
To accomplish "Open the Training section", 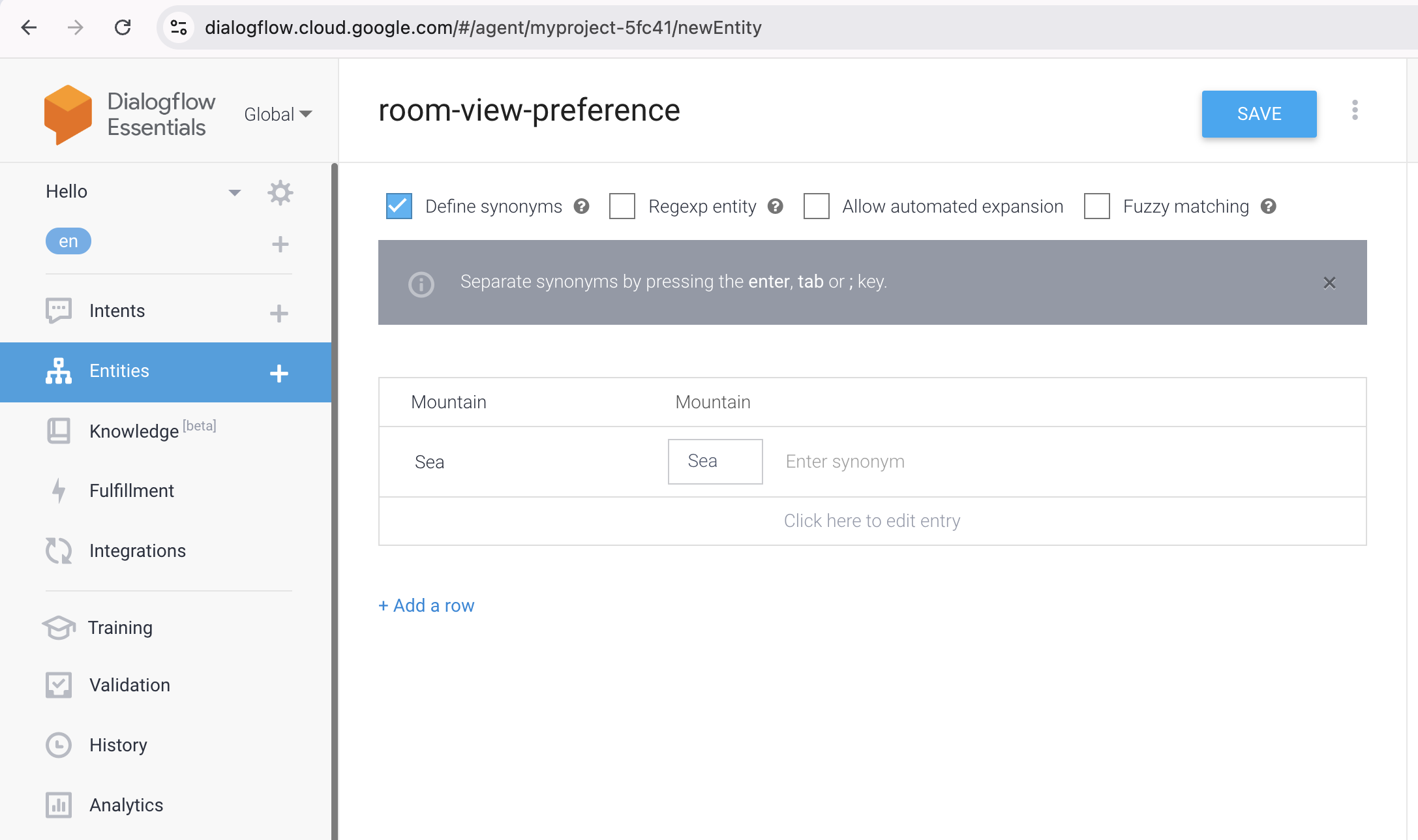I will (x=121, y=627).
